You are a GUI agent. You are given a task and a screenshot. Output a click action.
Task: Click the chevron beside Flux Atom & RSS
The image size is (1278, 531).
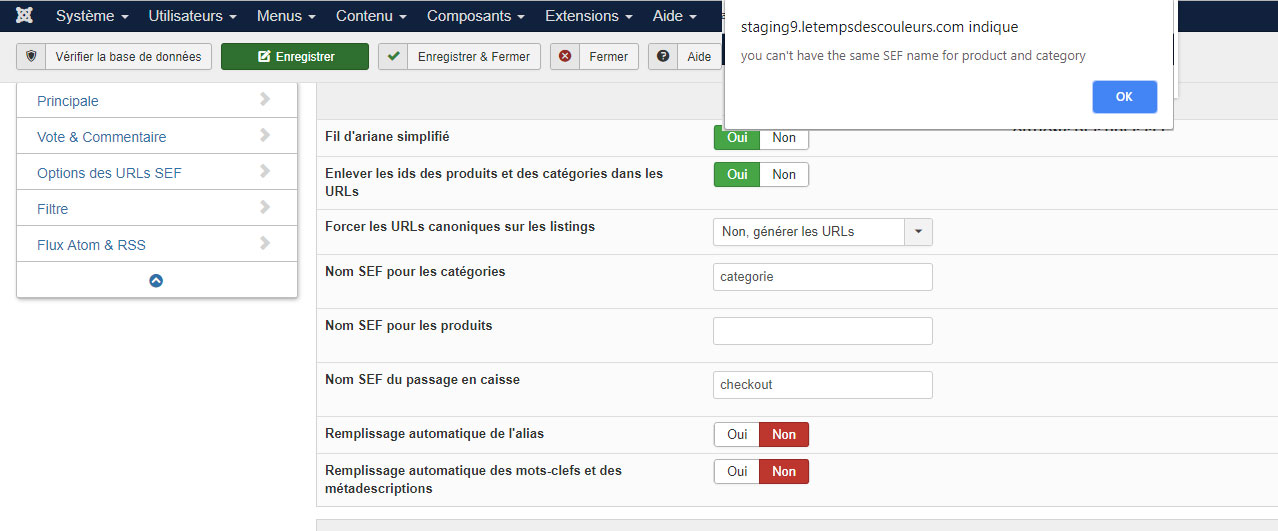(265, 244)
